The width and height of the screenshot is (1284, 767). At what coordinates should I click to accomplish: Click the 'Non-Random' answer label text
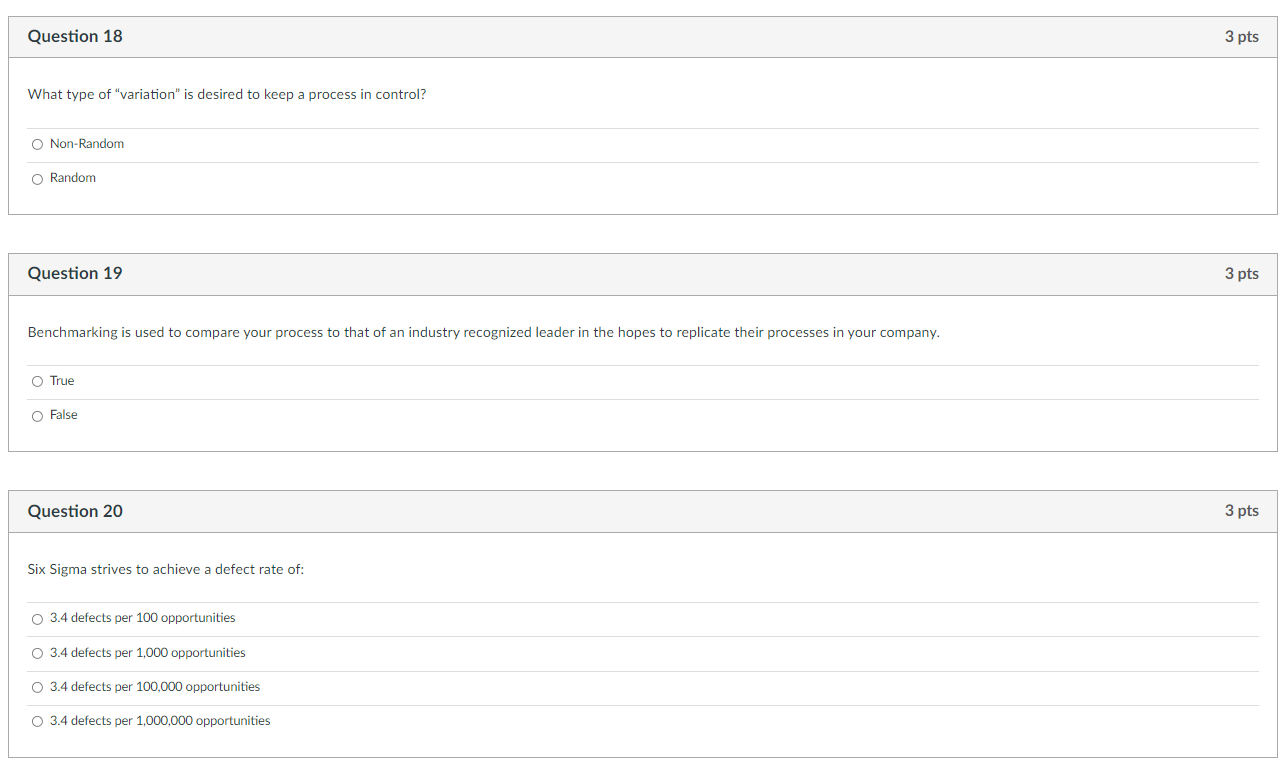point(87,144)
